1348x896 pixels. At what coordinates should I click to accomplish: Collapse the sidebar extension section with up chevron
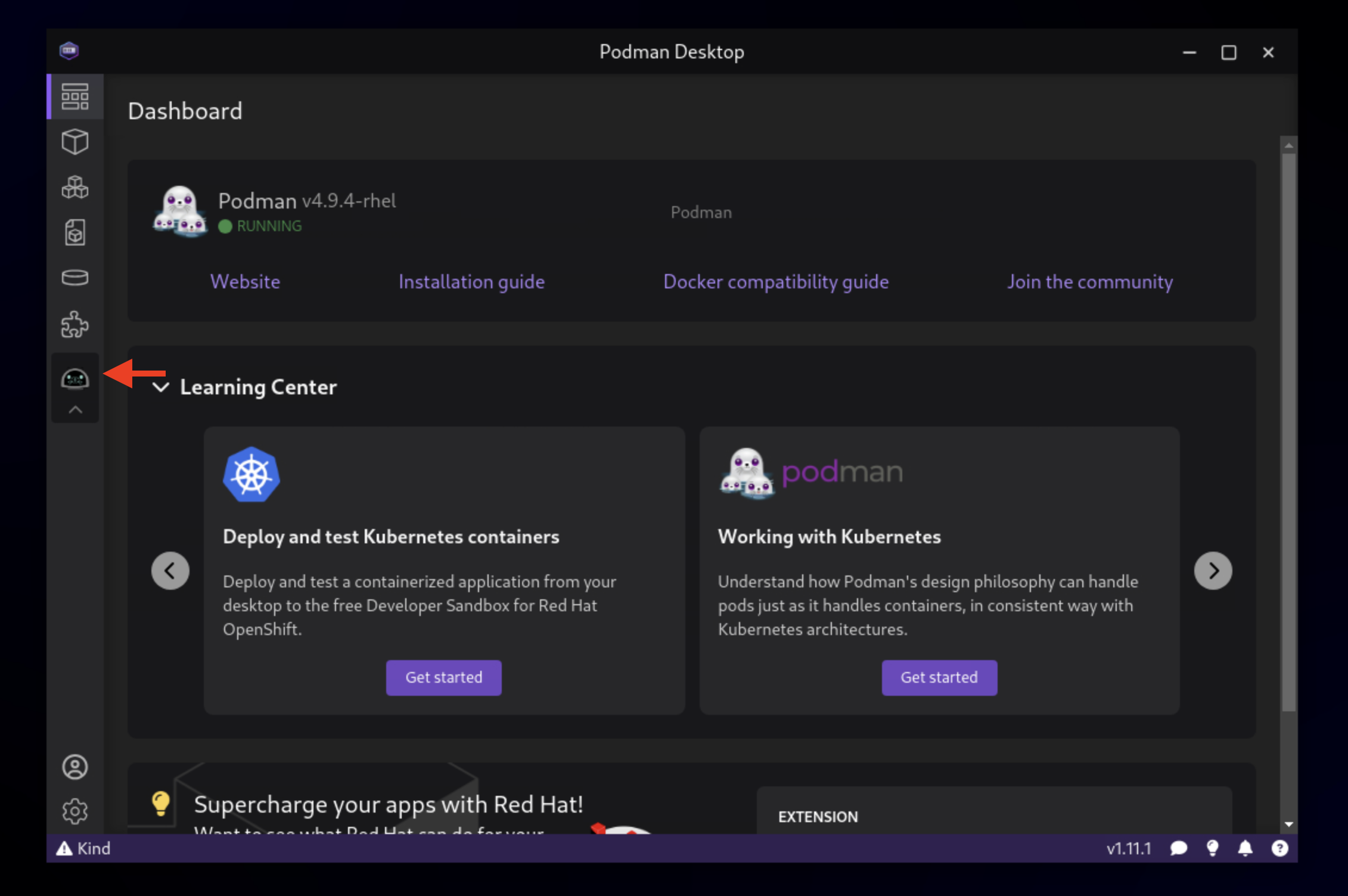tap(75, 410)
